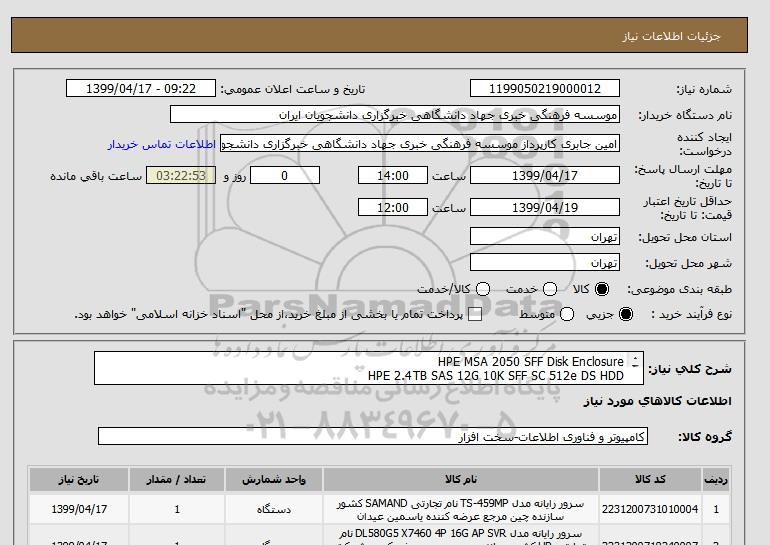Click the شماره نیاز field 1199050219000012
This screenshot has width=770, height=545.
coord(545,88)
